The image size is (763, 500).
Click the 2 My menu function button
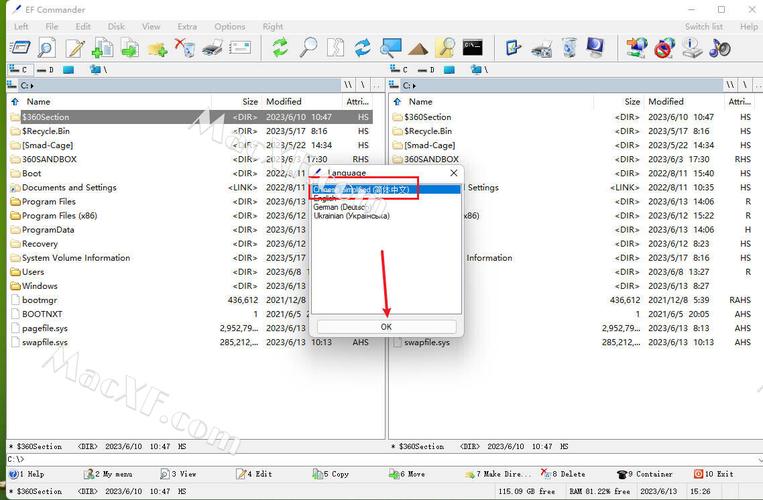click(x=108, y=474)
